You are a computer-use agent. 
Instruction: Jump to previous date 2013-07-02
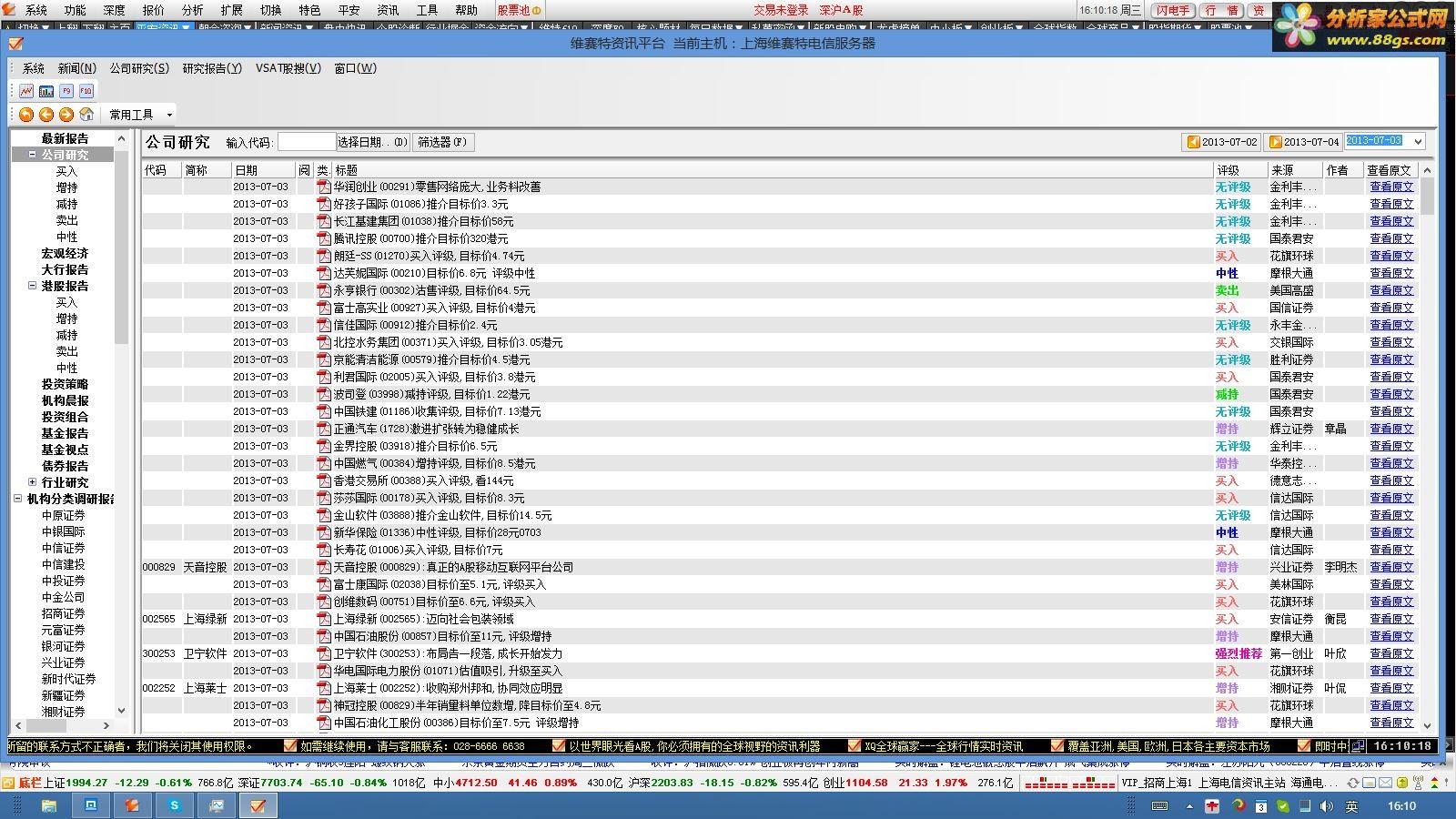(1221, 142)
